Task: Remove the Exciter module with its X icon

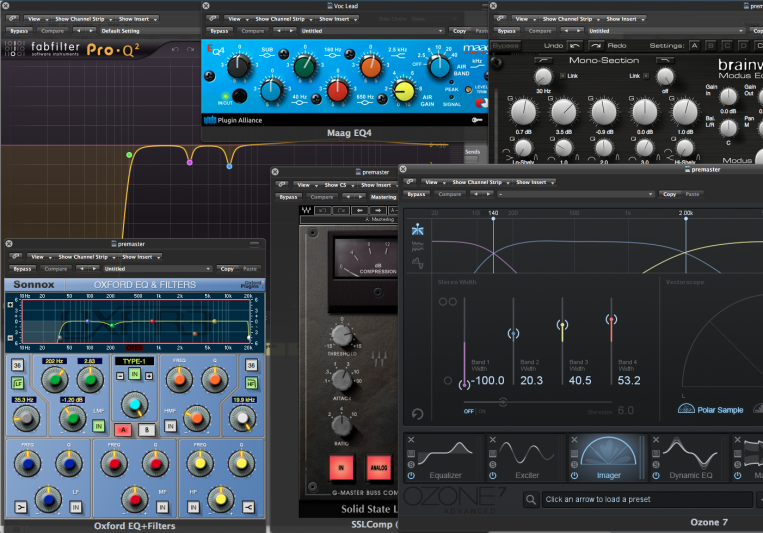Action: pyautogui.click(x=492, y=440)
